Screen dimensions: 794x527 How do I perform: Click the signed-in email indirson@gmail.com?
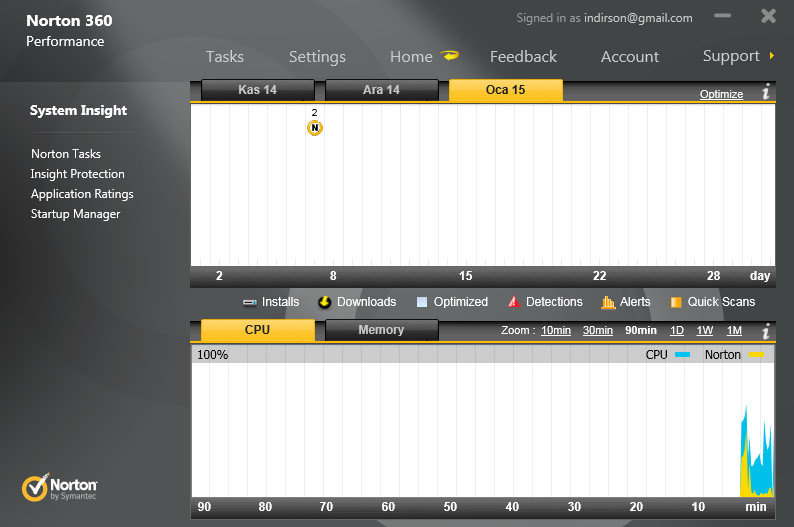(638, 18)
